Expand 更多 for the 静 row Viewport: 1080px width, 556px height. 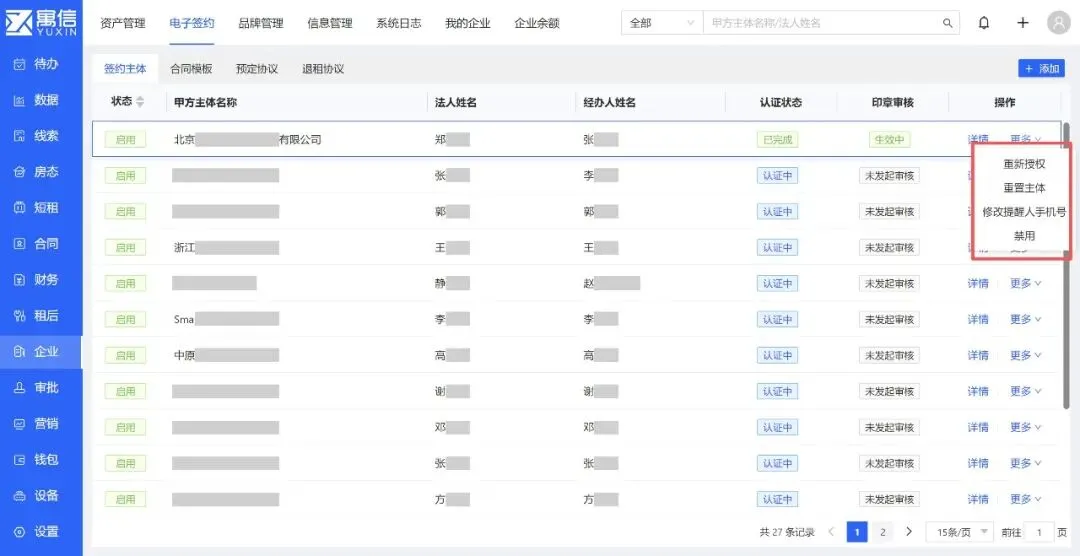pyautogui.click(x=1026, y=283)
